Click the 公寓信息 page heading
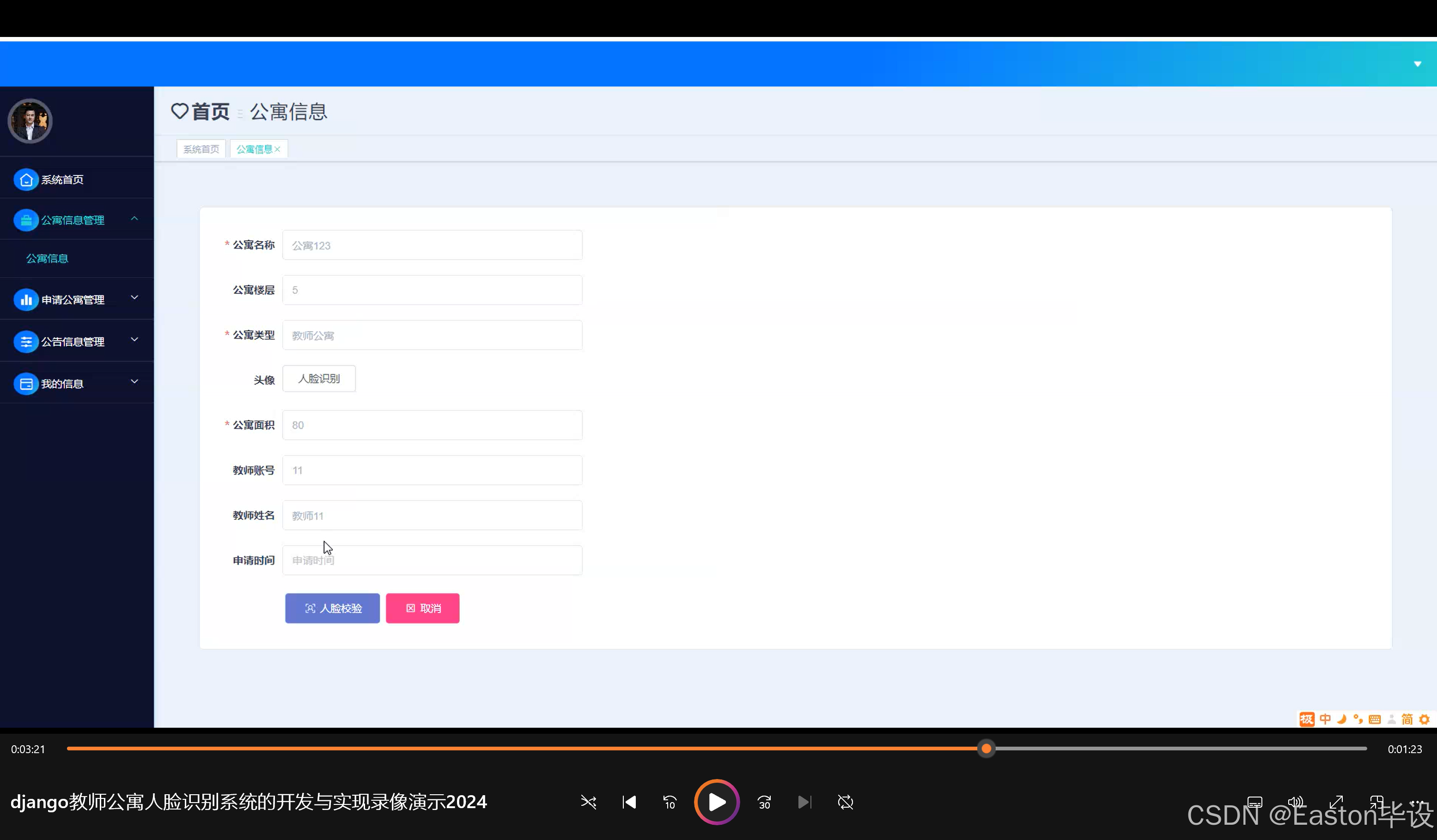Image resolution: width=1437 pixels, height=840 pixels. click(288, 111)
